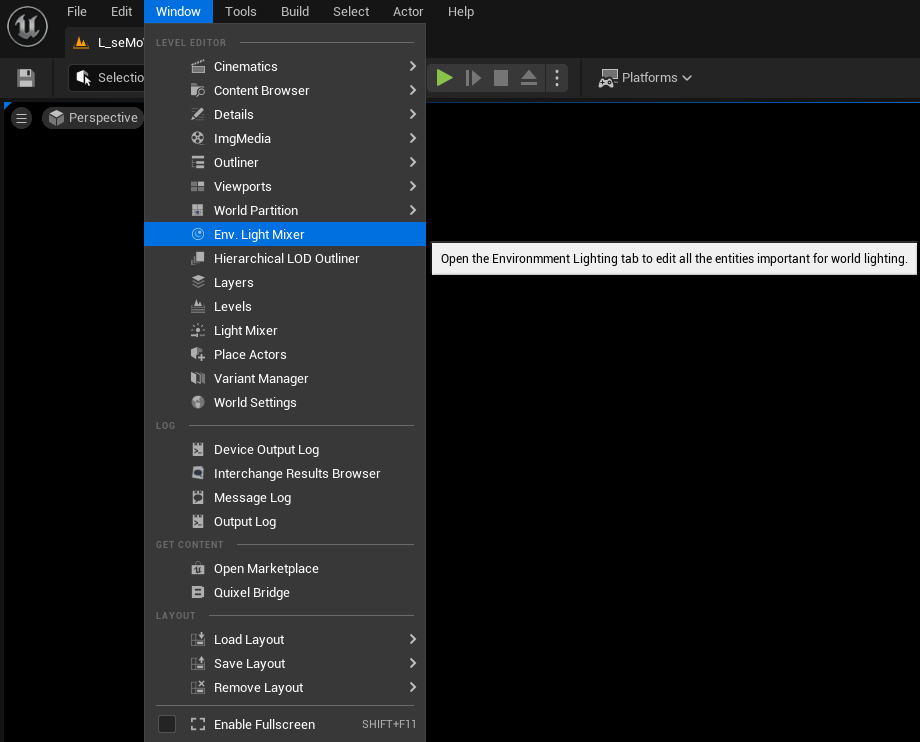Click the Save Layout icon
This screenshot has height=742, width=920.
(198, 664)
